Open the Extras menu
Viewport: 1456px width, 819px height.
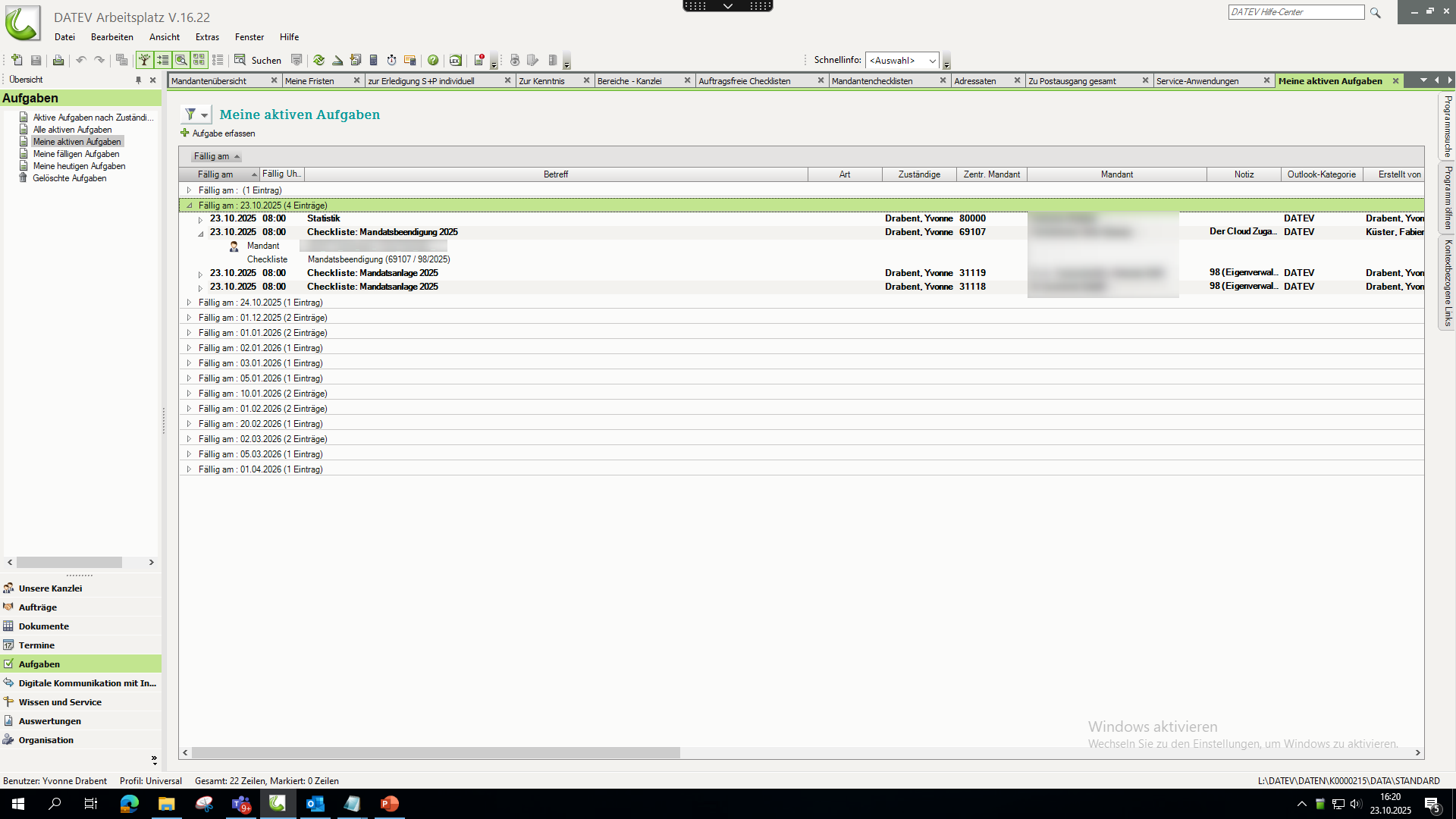[207, 37]
